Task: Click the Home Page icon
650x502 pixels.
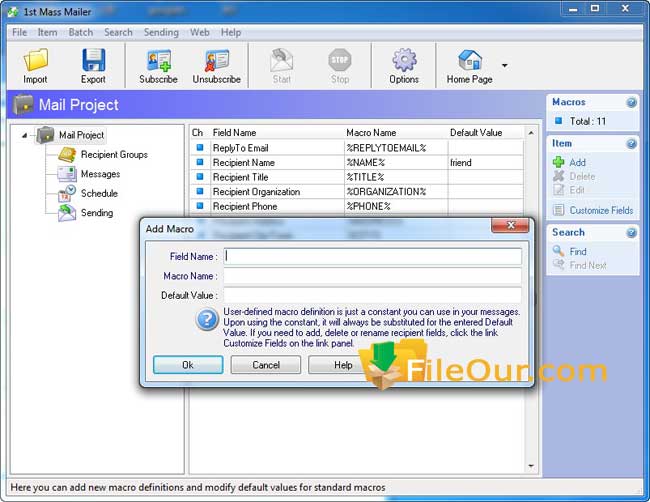Action: (469, 60)
